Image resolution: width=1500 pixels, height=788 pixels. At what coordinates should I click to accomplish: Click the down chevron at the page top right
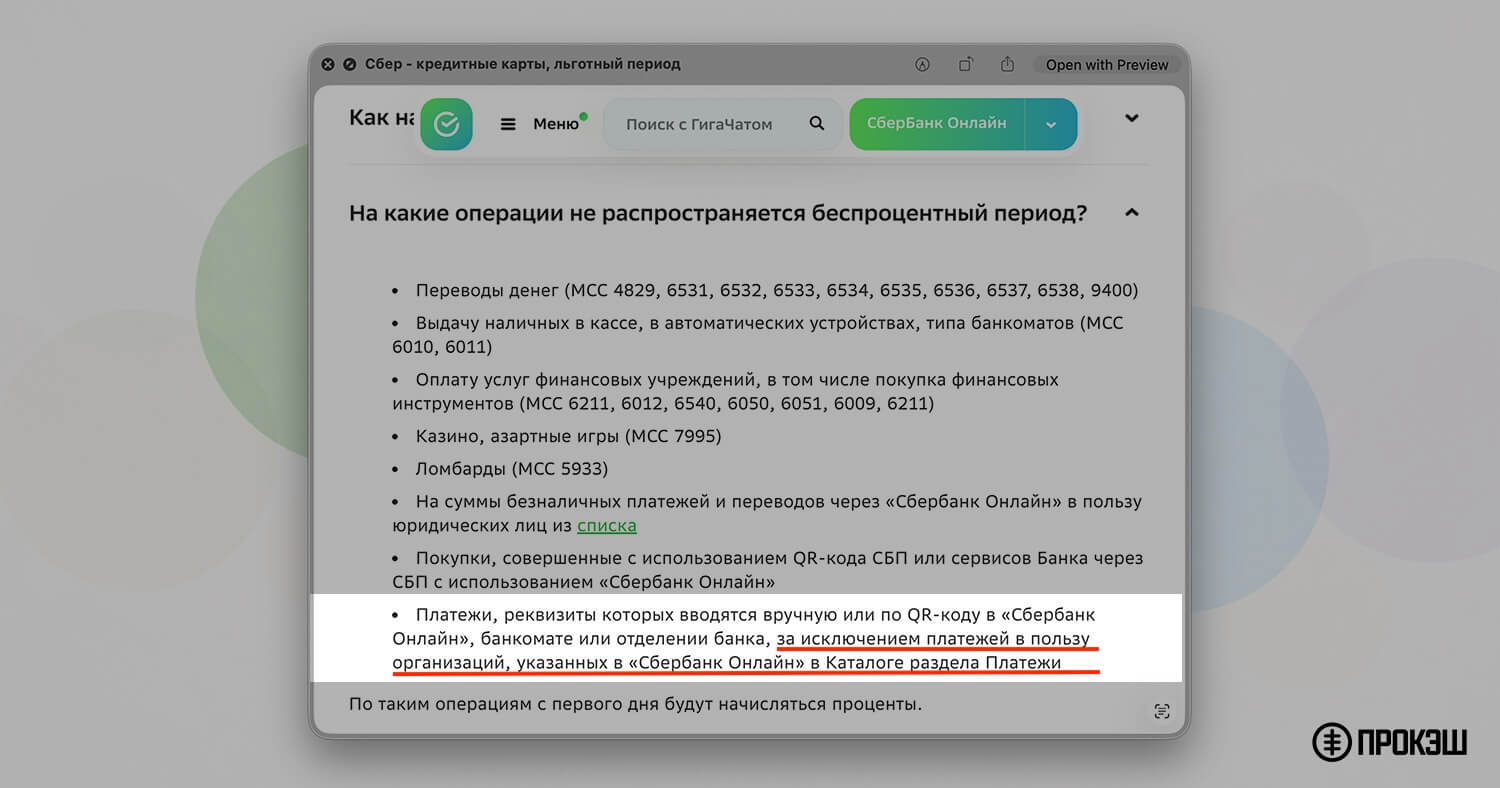tap(1131, 117)
